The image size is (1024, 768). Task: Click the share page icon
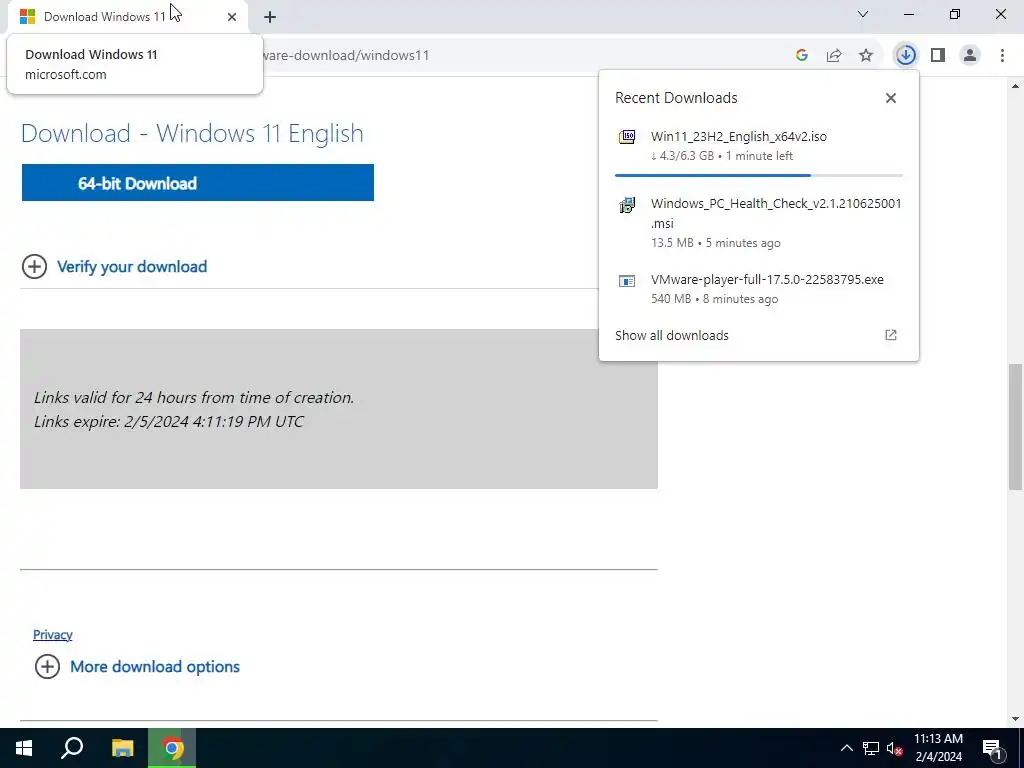(x=834, y=55)
